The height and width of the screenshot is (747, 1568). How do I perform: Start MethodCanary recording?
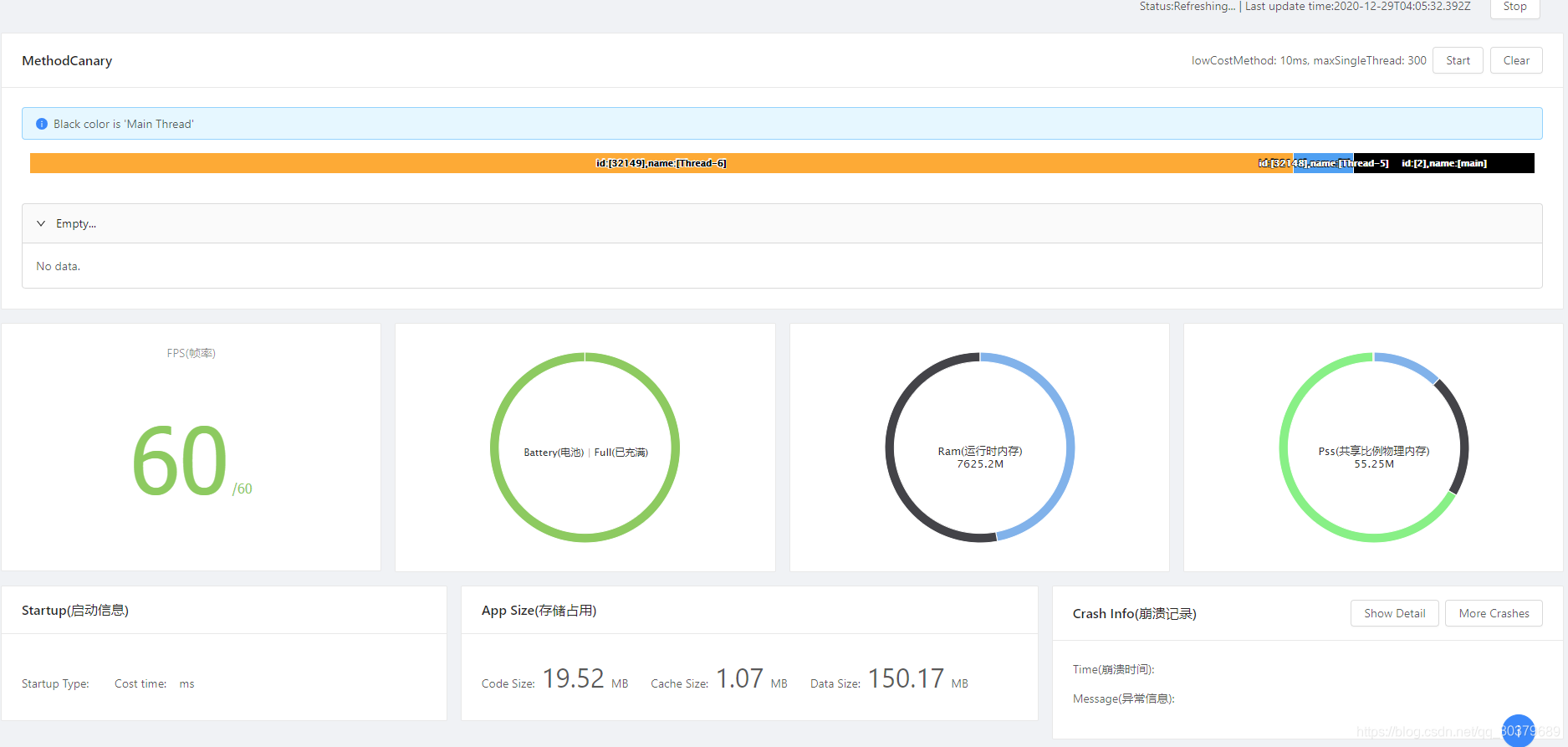(1458, 60)
